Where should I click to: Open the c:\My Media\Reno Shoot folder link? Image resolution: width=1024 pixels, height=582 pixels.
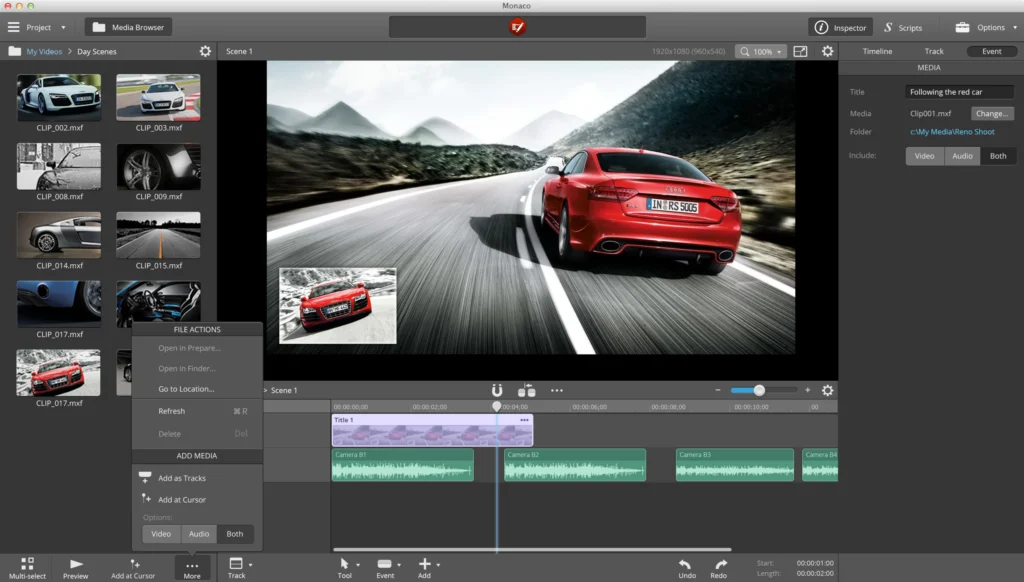952,131
